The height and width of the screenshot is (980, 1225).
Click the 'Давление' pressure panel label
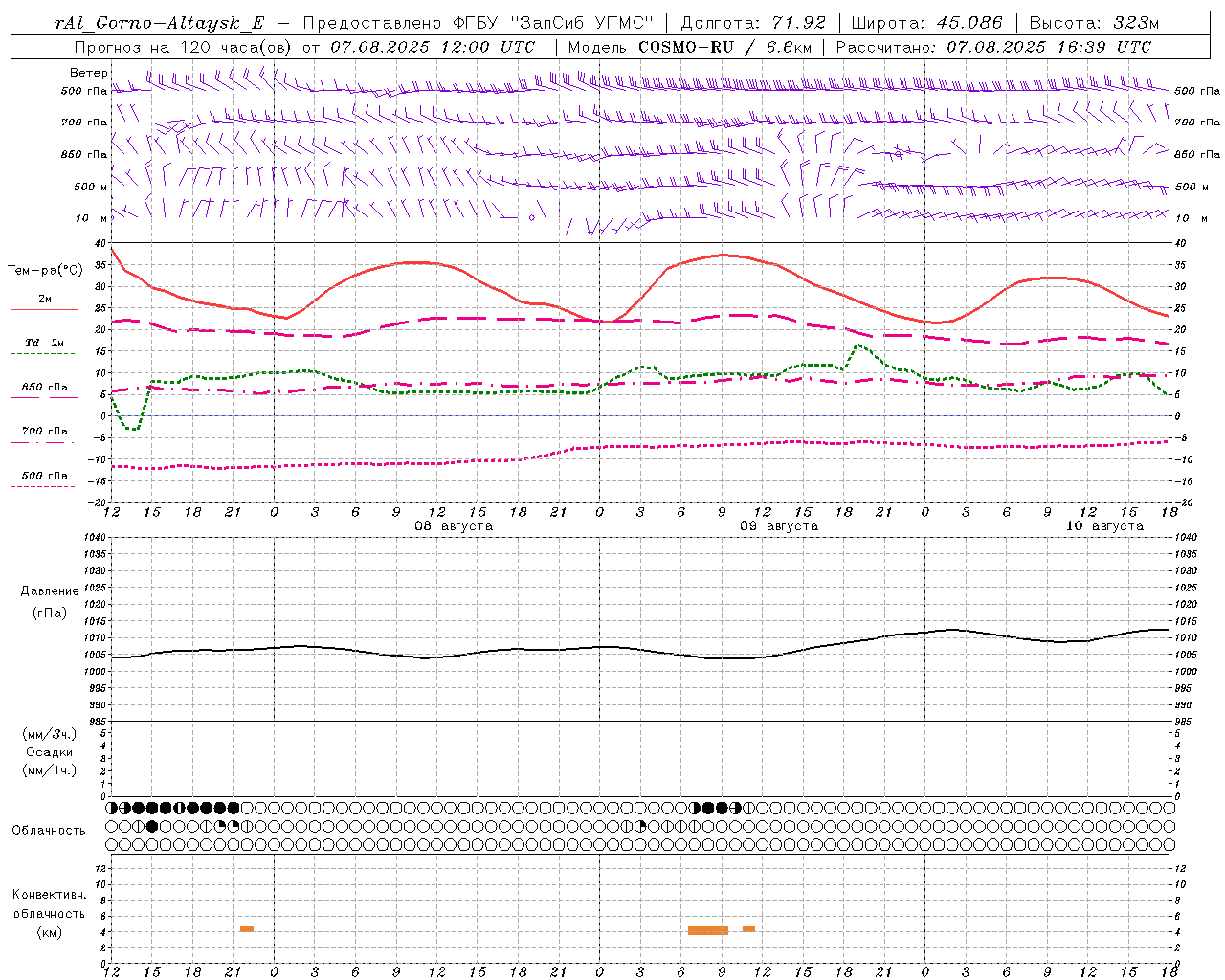pyautogui.click(x=50, y=591)
